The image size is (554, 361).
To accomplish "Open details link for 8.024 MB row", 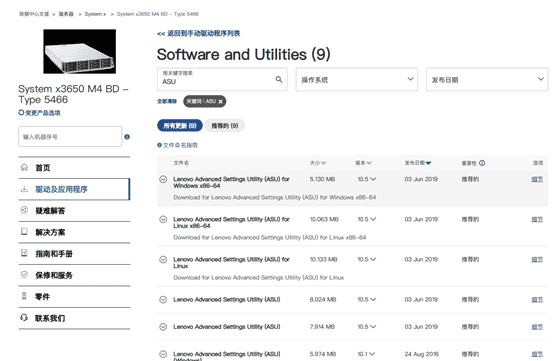I will tap(537, 300).
